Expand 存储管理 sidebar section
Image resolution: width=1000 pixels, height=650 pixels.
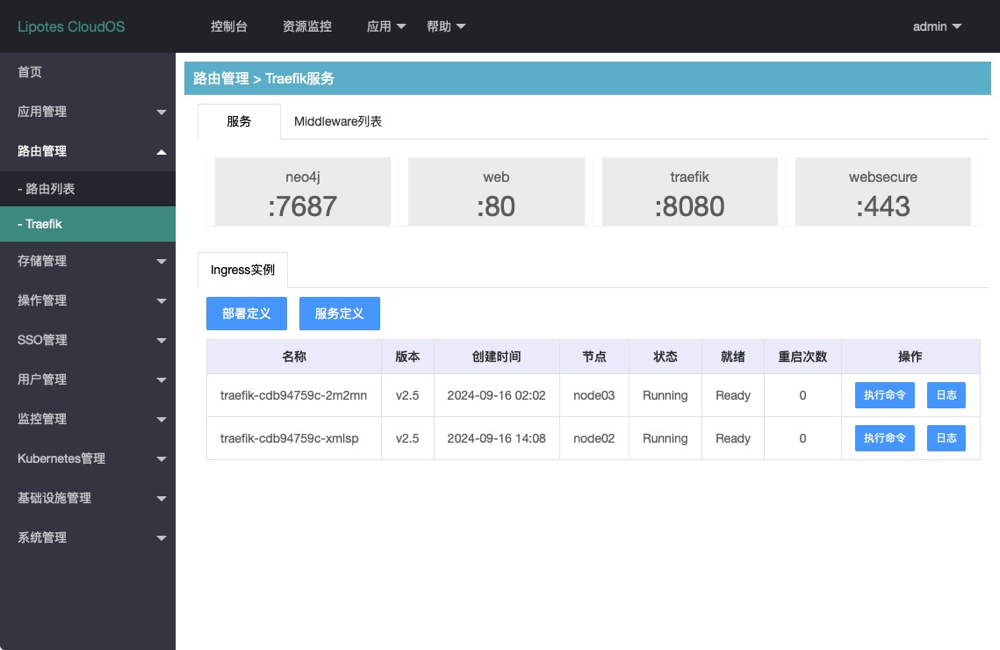(88, 261)
